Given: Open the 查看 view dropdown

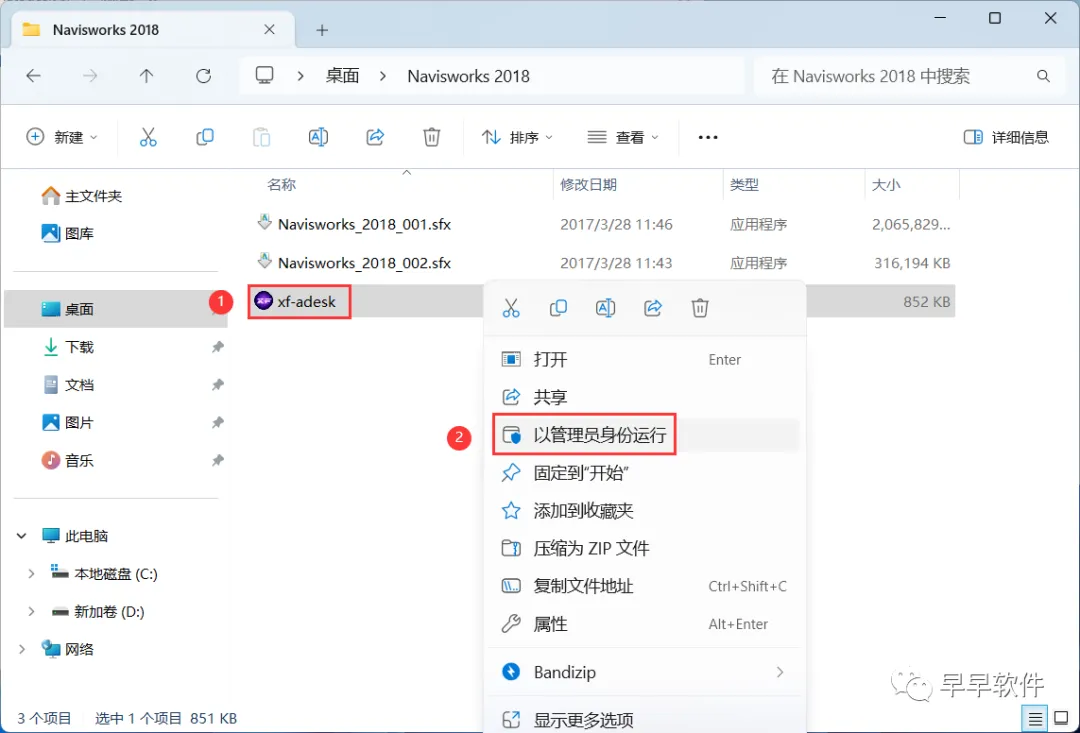Looking at the screenshot, I should [623, 137].
